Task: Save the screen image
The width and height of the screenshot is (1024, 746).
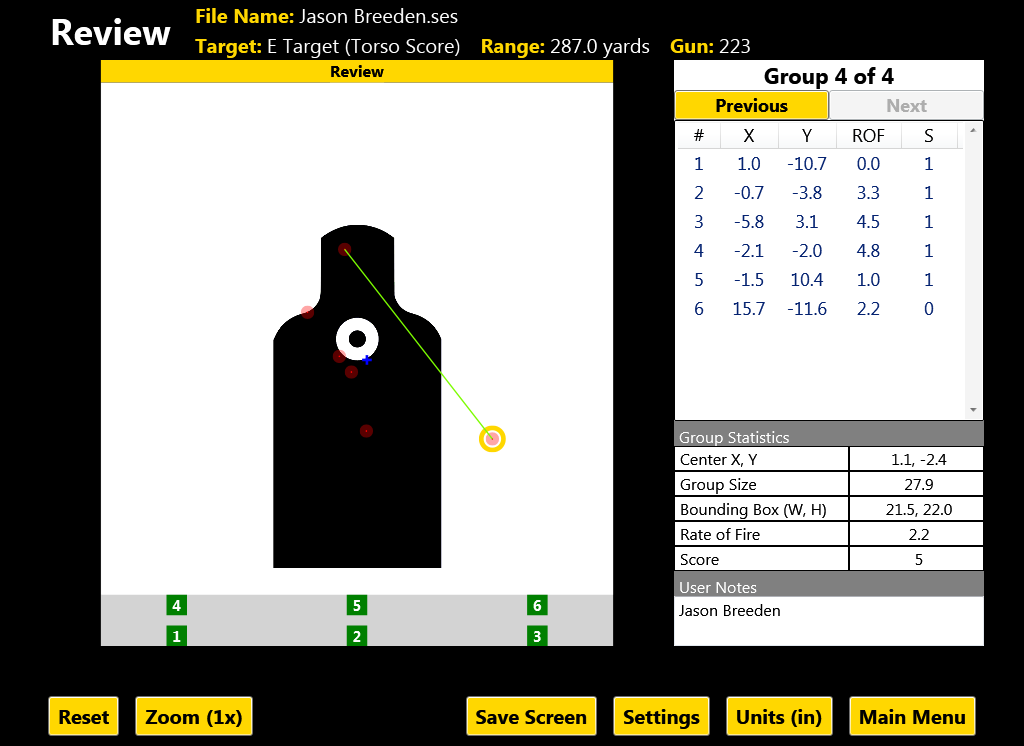Action: coord(531,717)
